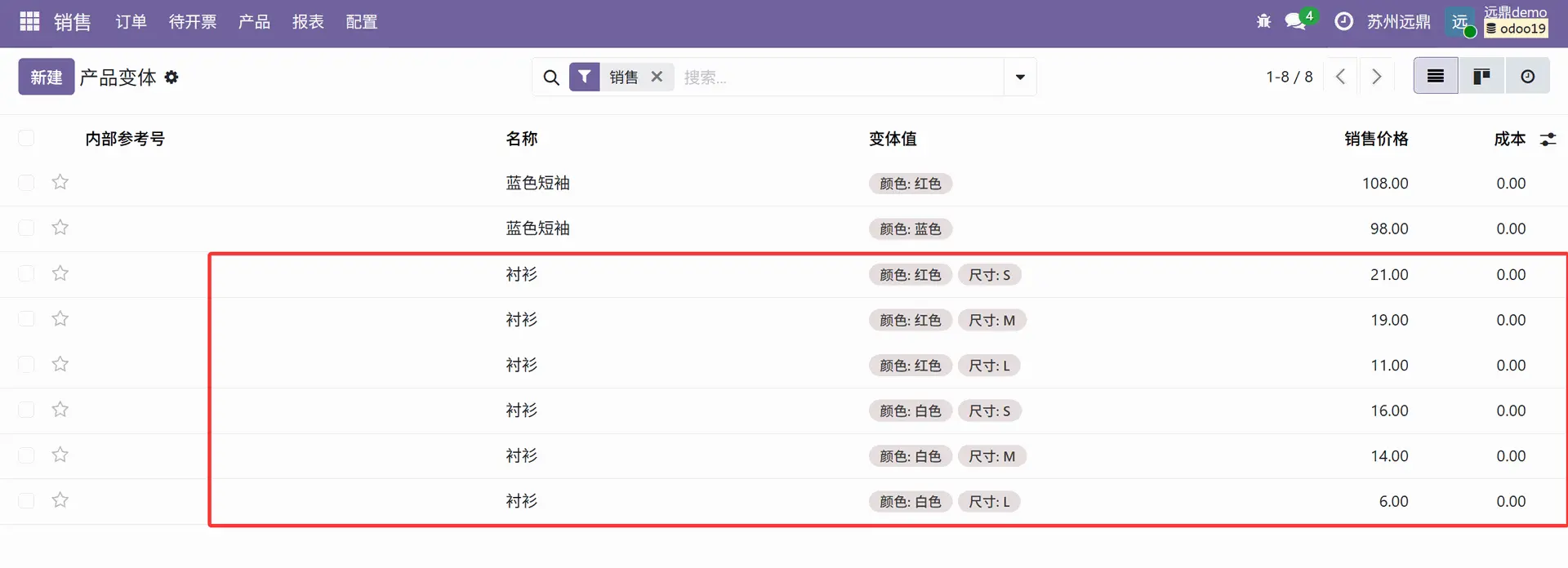Switch to kanban view
1568x568 pixels.
point(1481,77)
